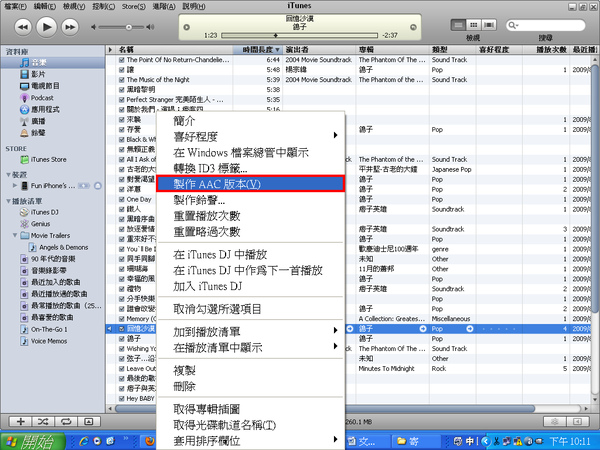Image resolution: width=600 pixels, height=450 pixels.
Task: Uncheck the 鴿子 song checkbox
Action: click(121, 339)
